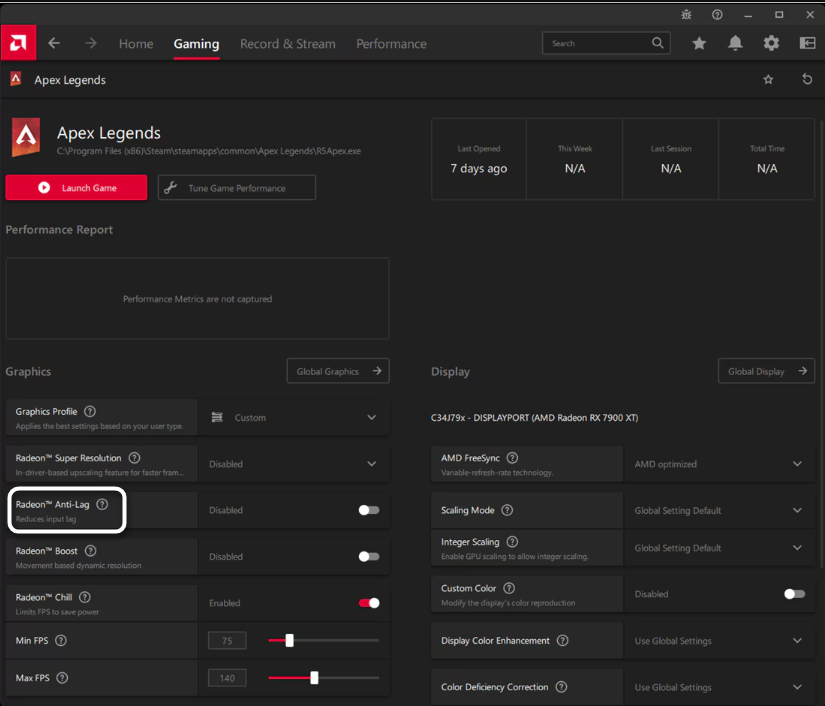Switch to Record & Stream tab

tap(288, 44)
